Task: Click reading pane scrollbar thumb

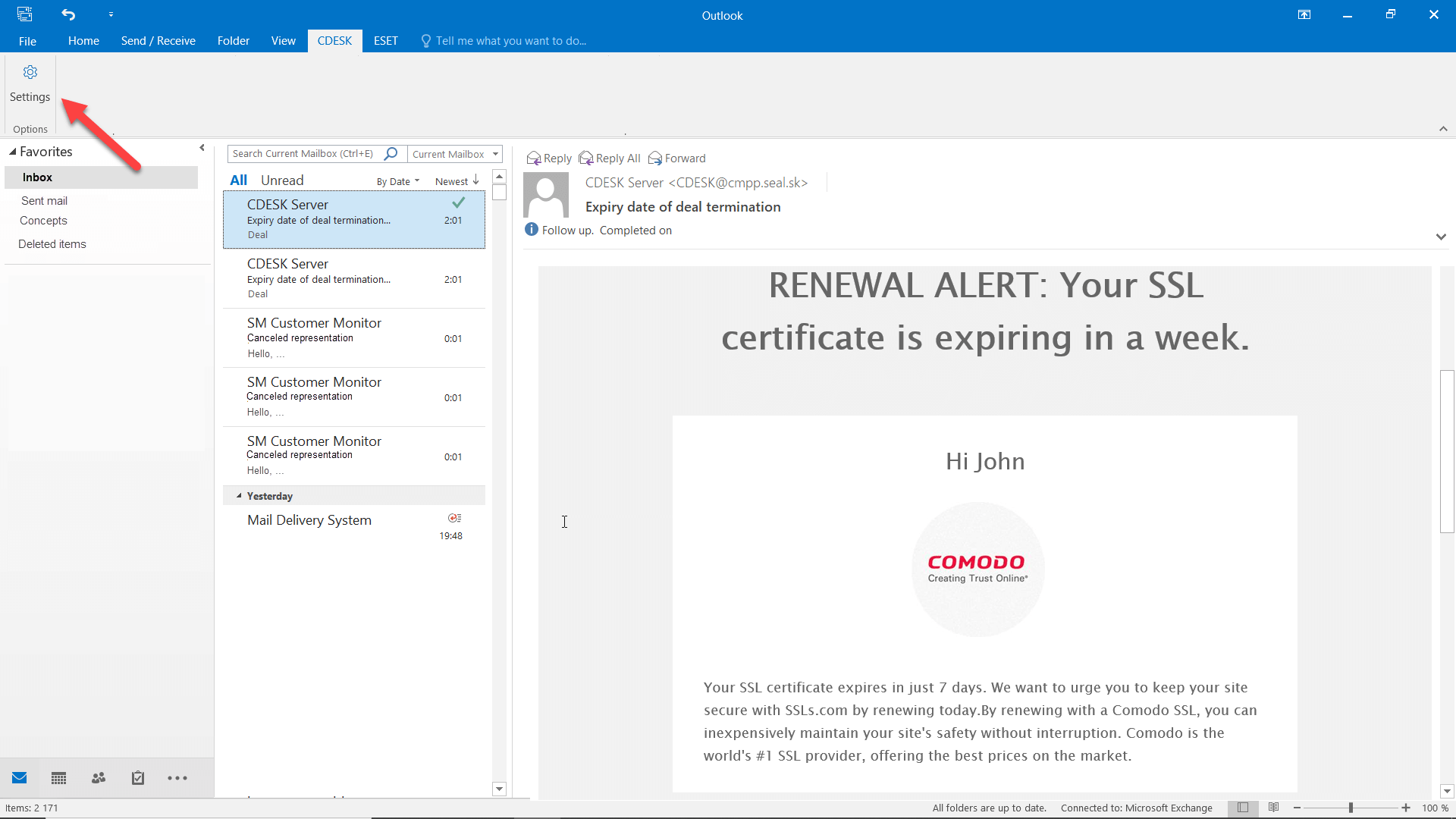Action: (x=1447, y=451)
